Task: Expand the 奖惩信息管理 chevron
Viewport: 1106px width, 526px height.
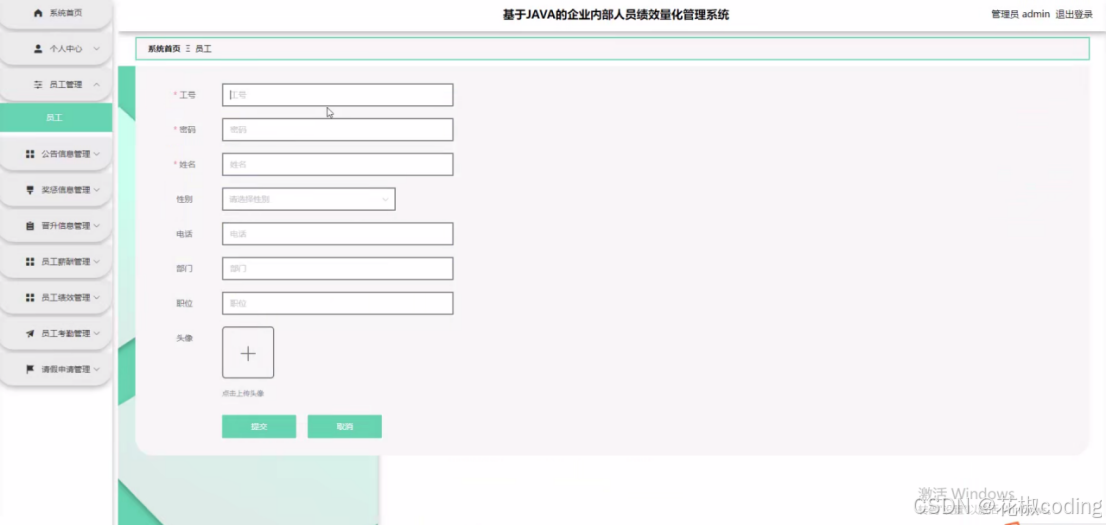Action: click(x=97, y=190)
